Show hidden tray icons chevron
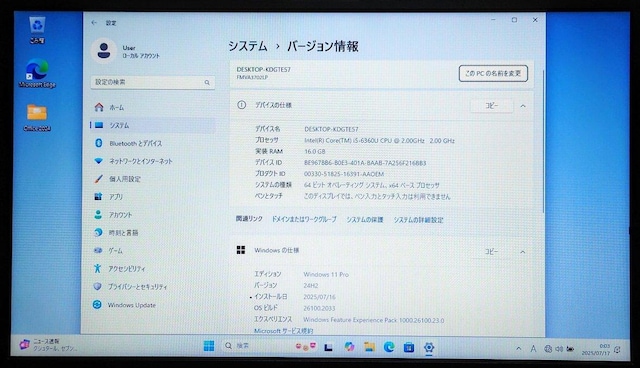This screenshot has height=368, width=640. [518, 349]
